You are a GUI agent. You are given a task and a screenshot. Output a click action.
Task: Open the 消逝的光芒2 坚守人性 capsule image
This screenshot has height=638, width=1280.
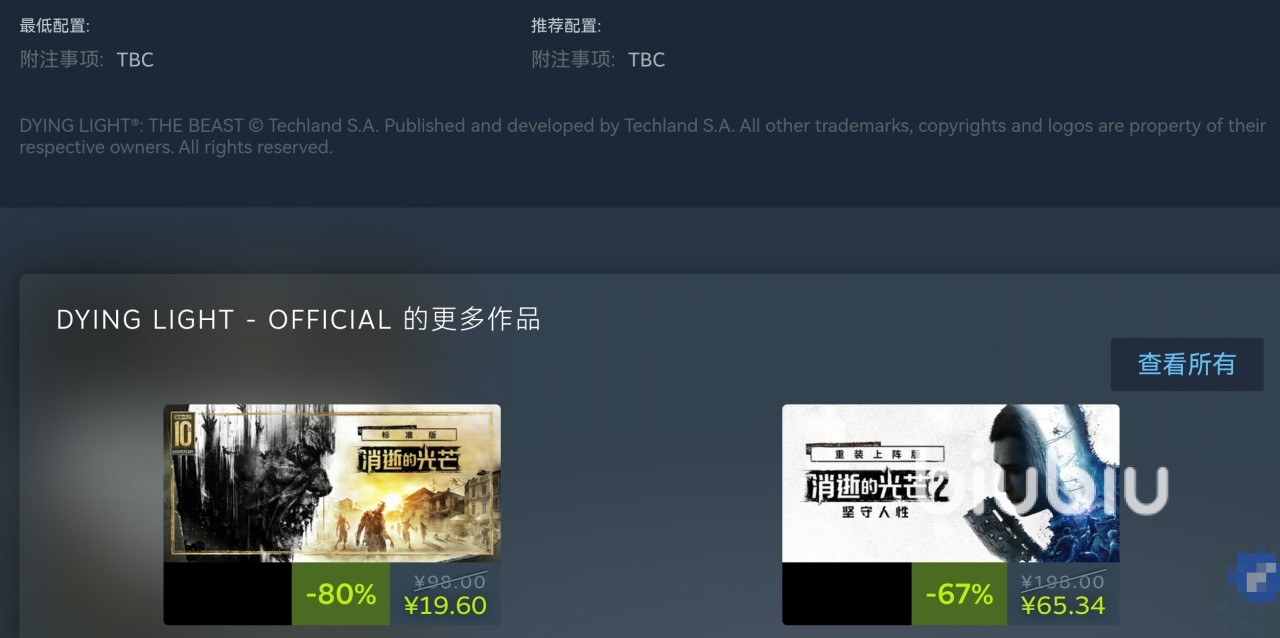[950, 483]
